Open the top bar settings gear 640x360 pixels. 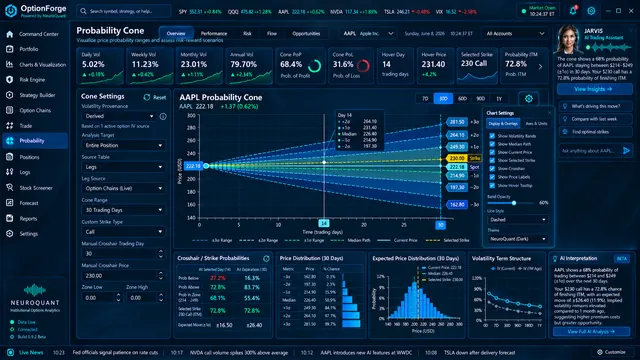pos(591,11)
